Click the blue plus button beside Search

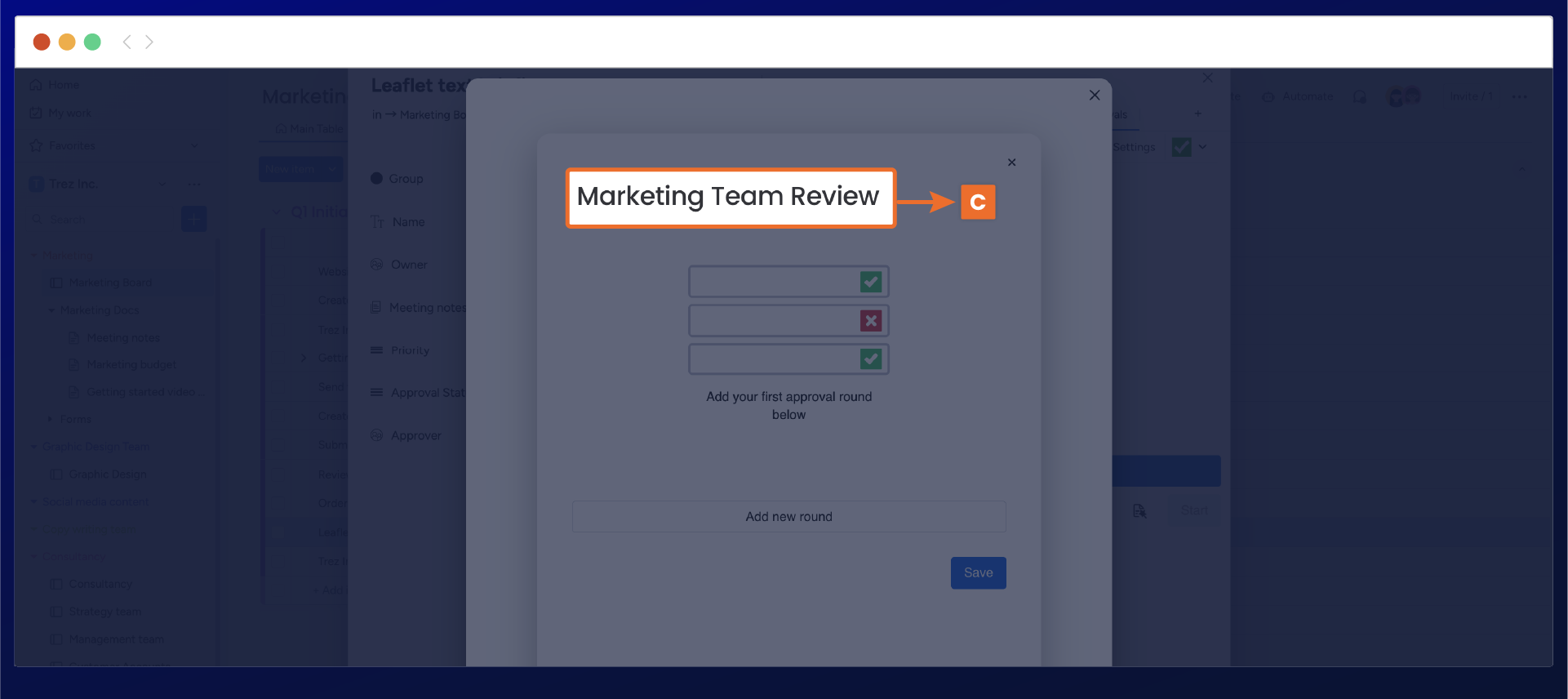193,219
